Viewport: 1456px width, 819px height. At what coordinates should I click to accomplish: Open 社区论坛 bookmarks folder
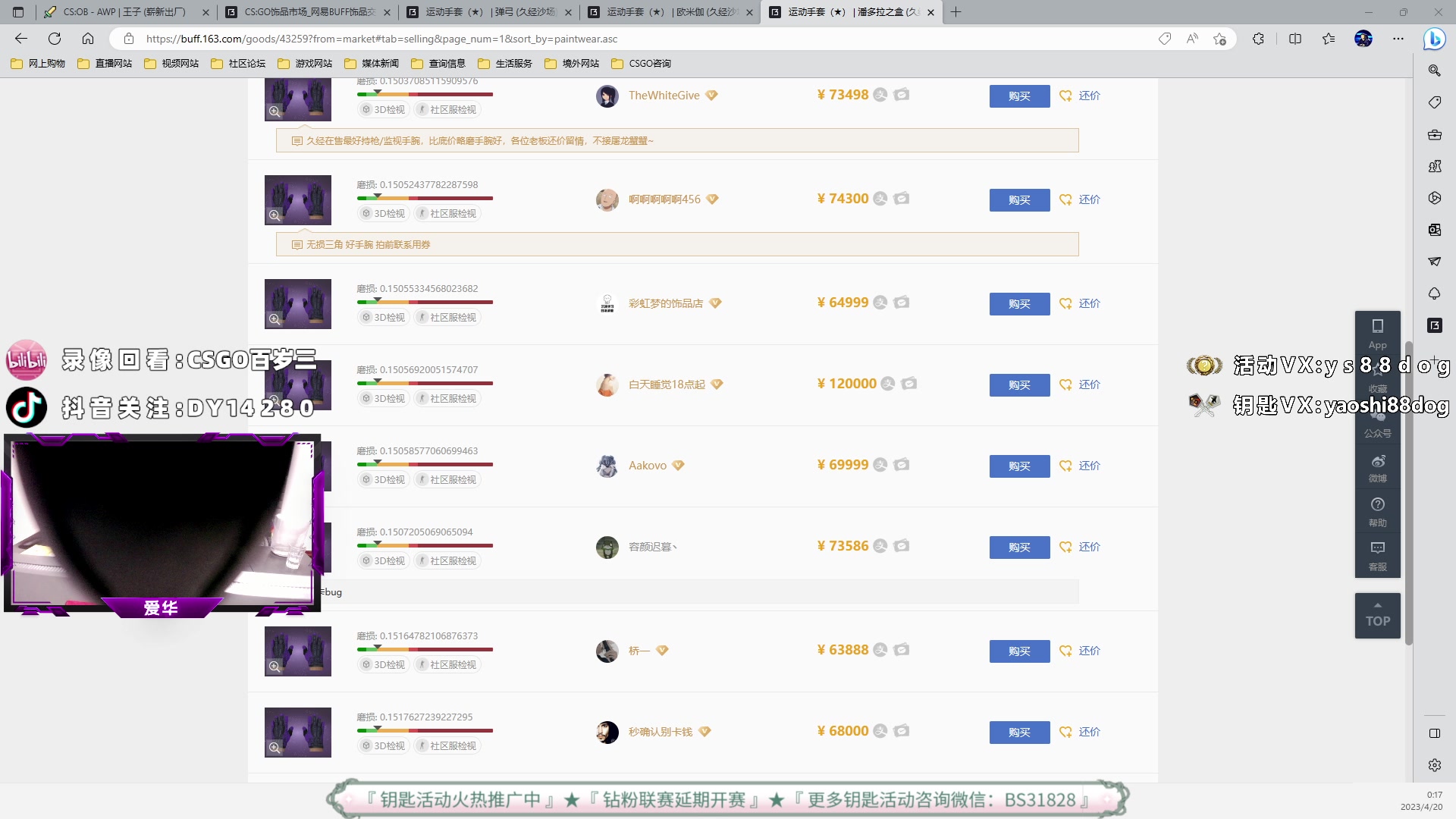click(x=238, y=64)
